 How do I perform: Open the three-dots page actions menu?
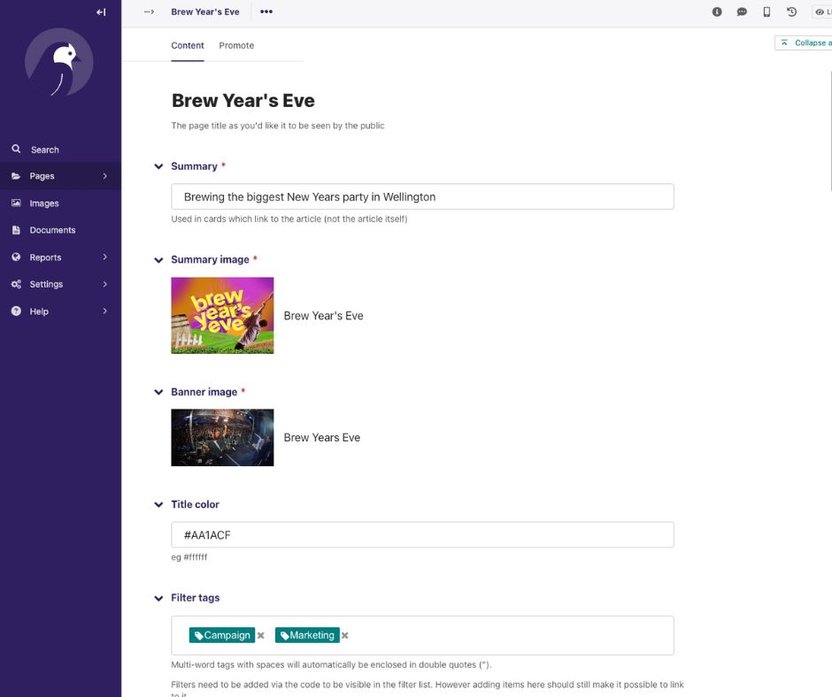coord(266,12)
